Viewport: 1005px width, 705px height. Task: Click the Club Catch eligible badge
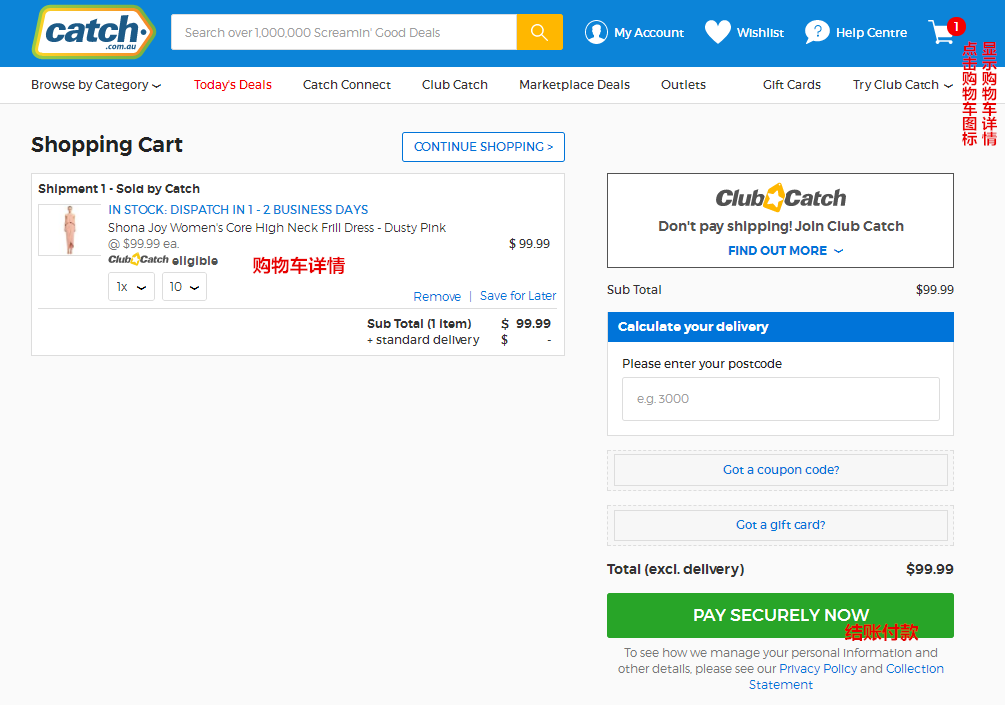tap(163, 260)
